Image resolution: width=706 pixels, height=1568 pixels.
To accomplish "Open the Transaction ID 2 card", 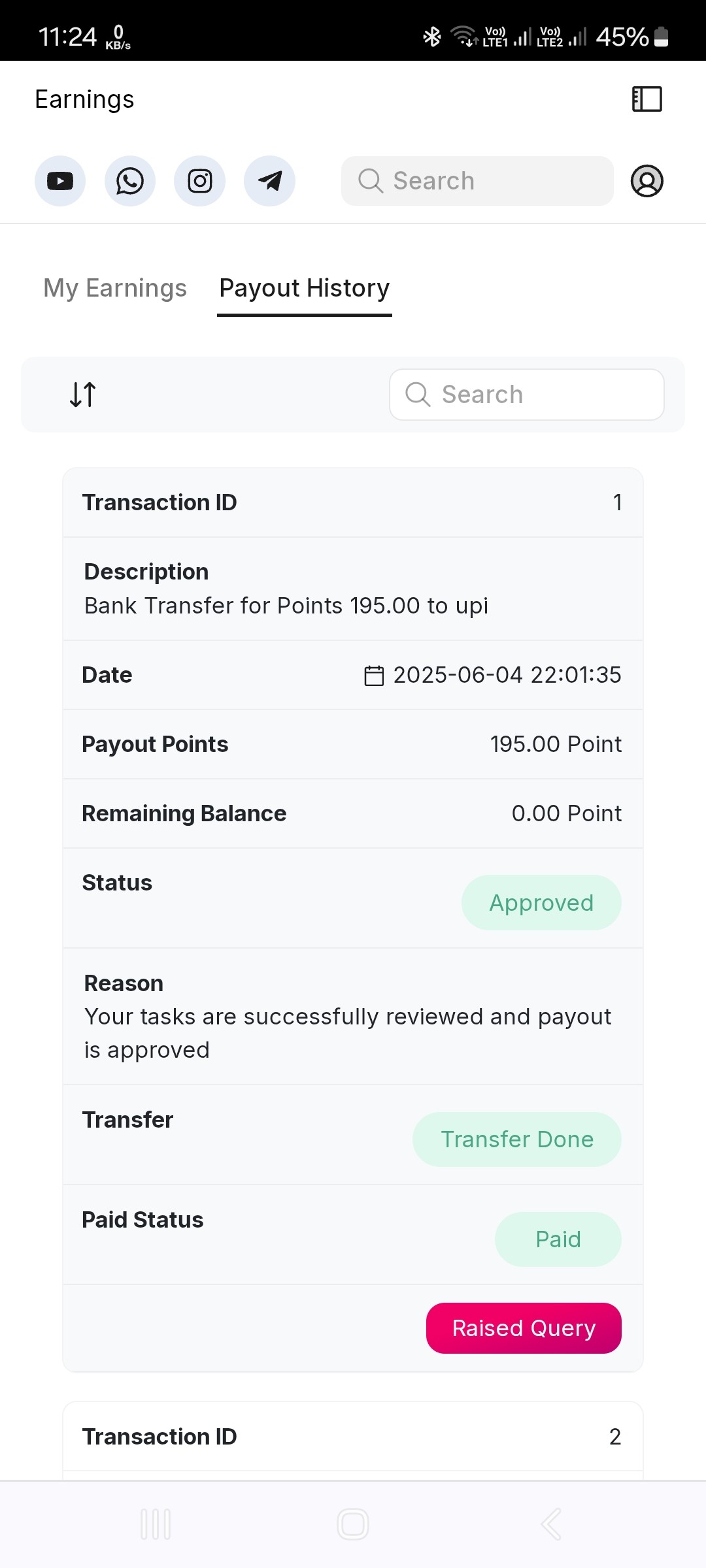I will (353, 1439).
